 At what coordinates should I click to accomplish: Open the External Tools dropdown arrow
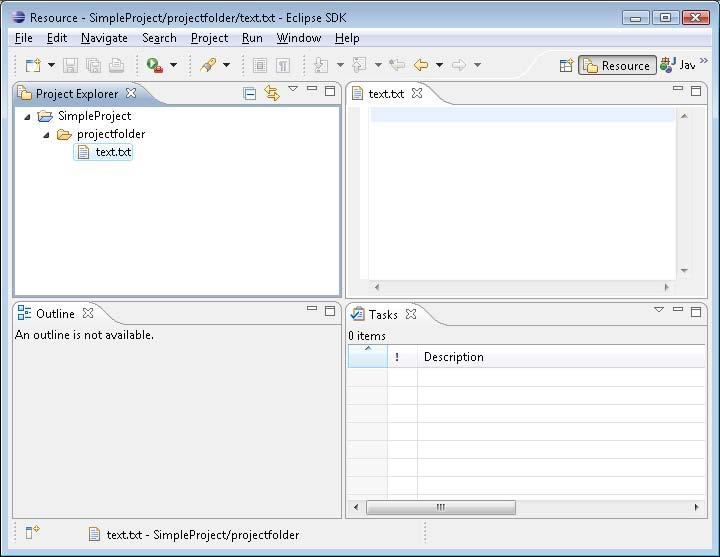[x=174, y=65]
